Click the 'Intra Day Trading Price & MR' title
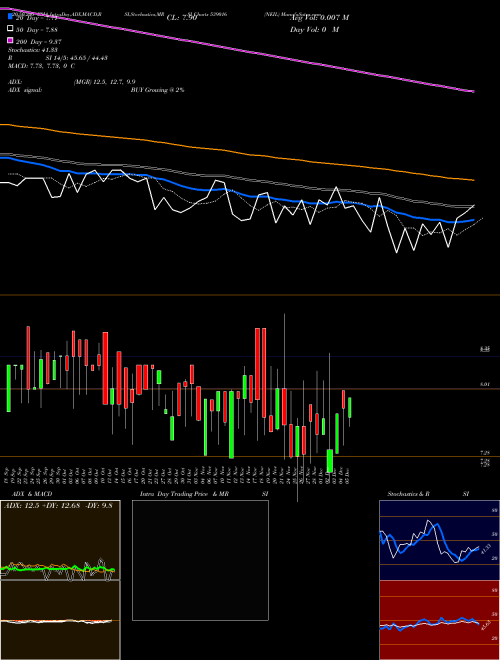 tap(184, 493)
